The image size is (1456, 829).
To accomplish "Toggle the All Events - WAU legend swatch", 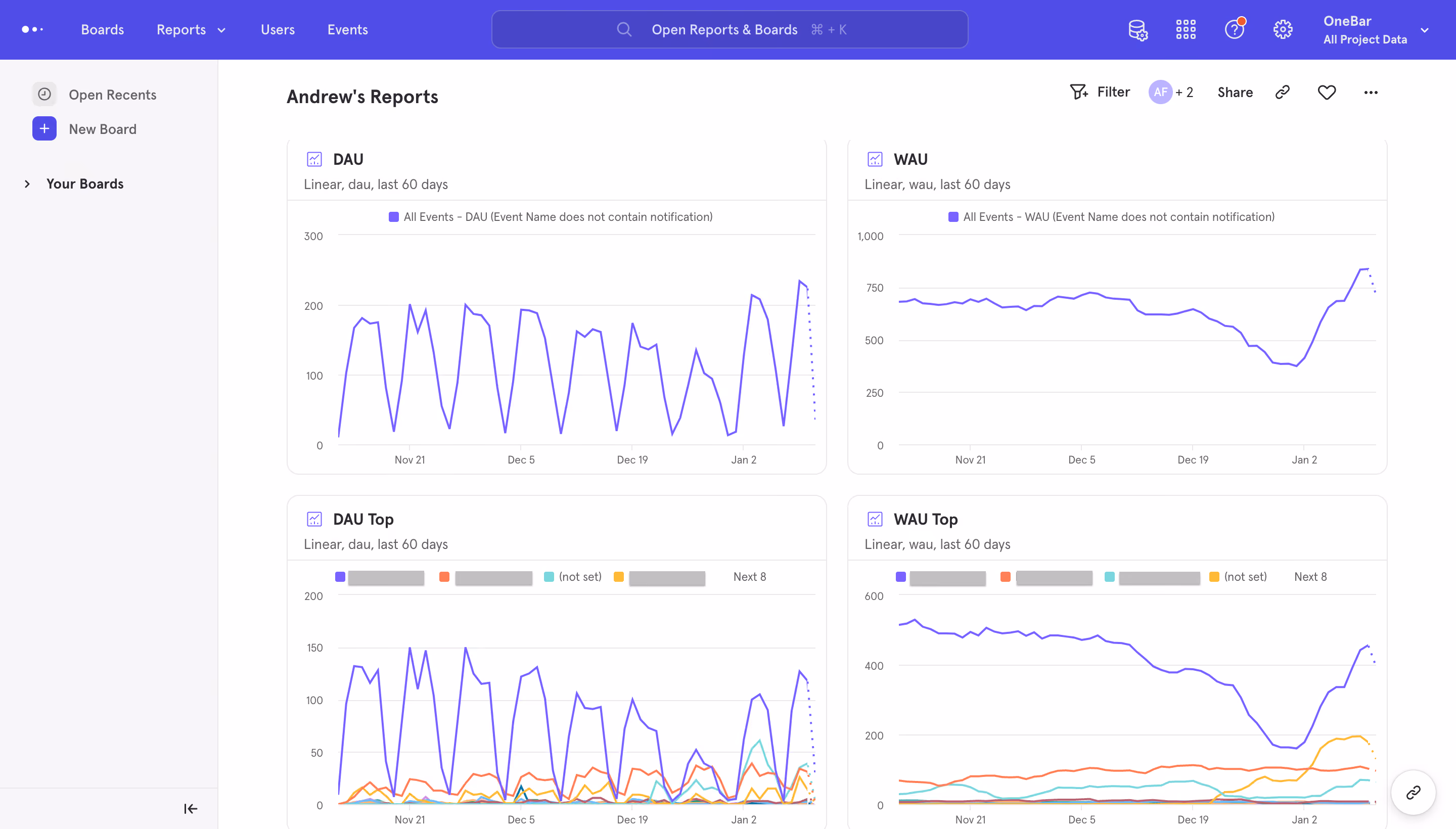I will (953, 217).
